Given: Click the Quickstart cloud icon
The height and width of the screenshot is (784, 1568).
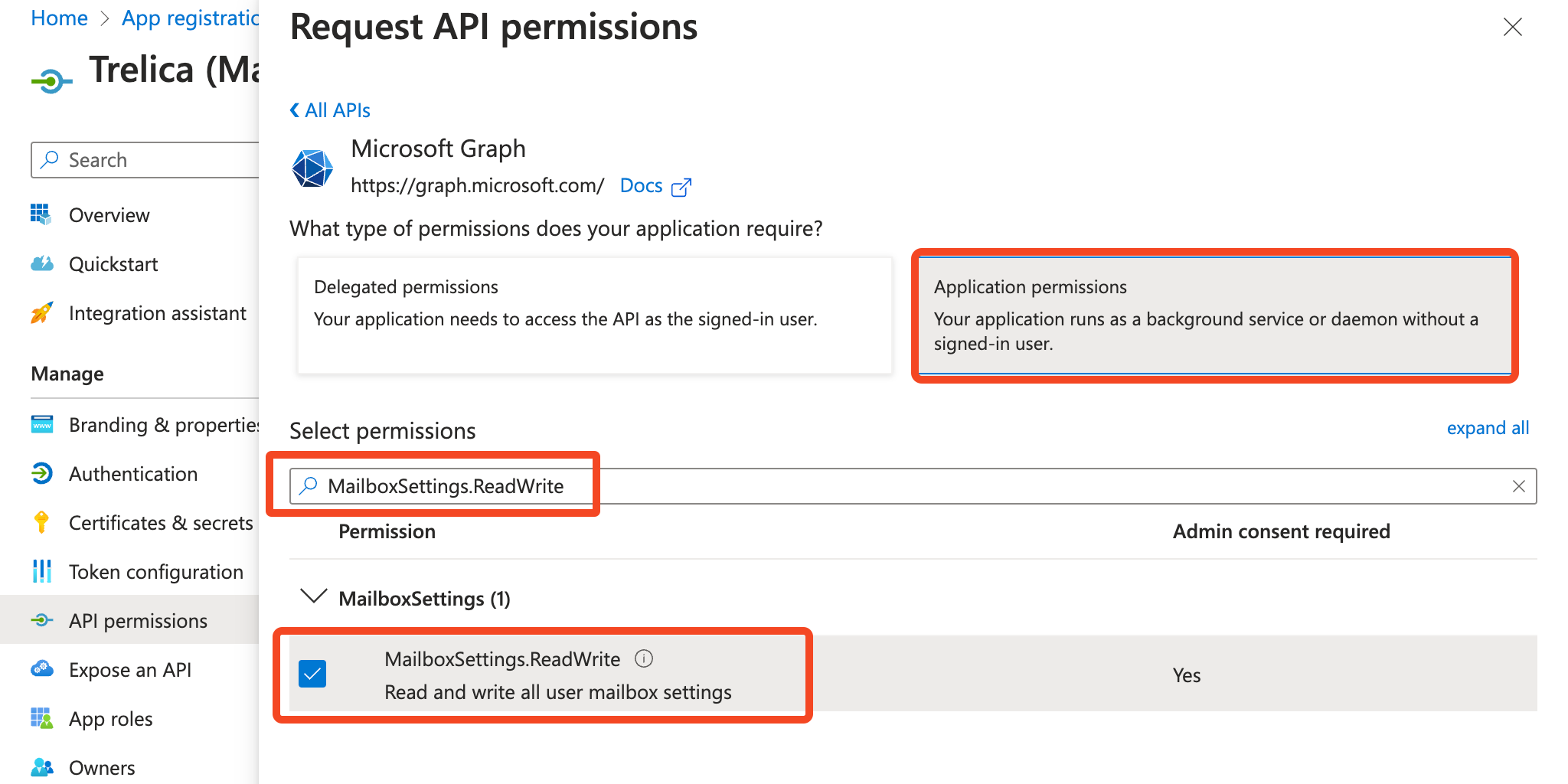Looking at the screenshot, I should click(x=42, y=264).
